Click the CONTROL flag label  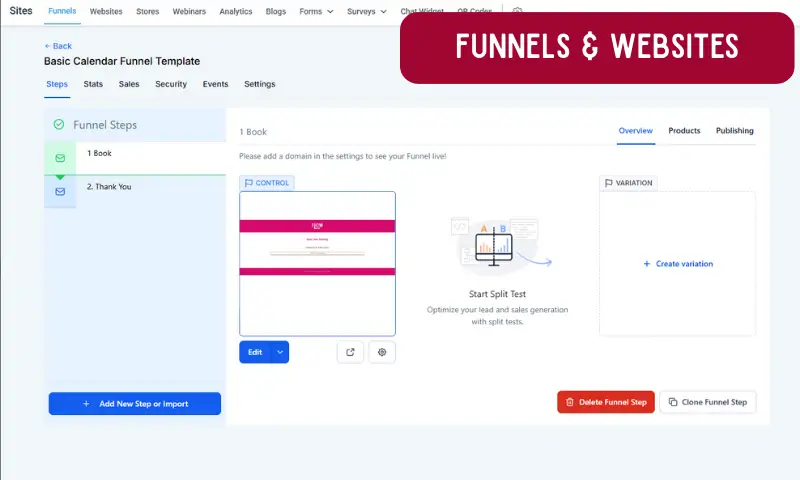tap(267, 183)
